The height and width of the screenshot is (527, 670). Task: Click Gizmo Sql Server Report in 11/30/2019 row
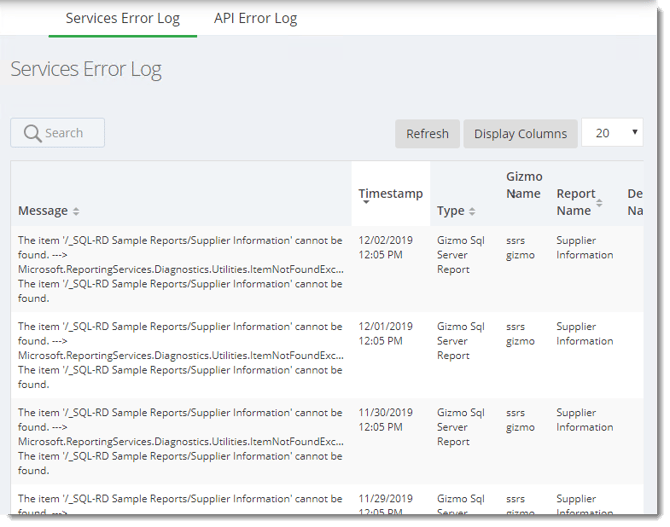pos(461,427)
